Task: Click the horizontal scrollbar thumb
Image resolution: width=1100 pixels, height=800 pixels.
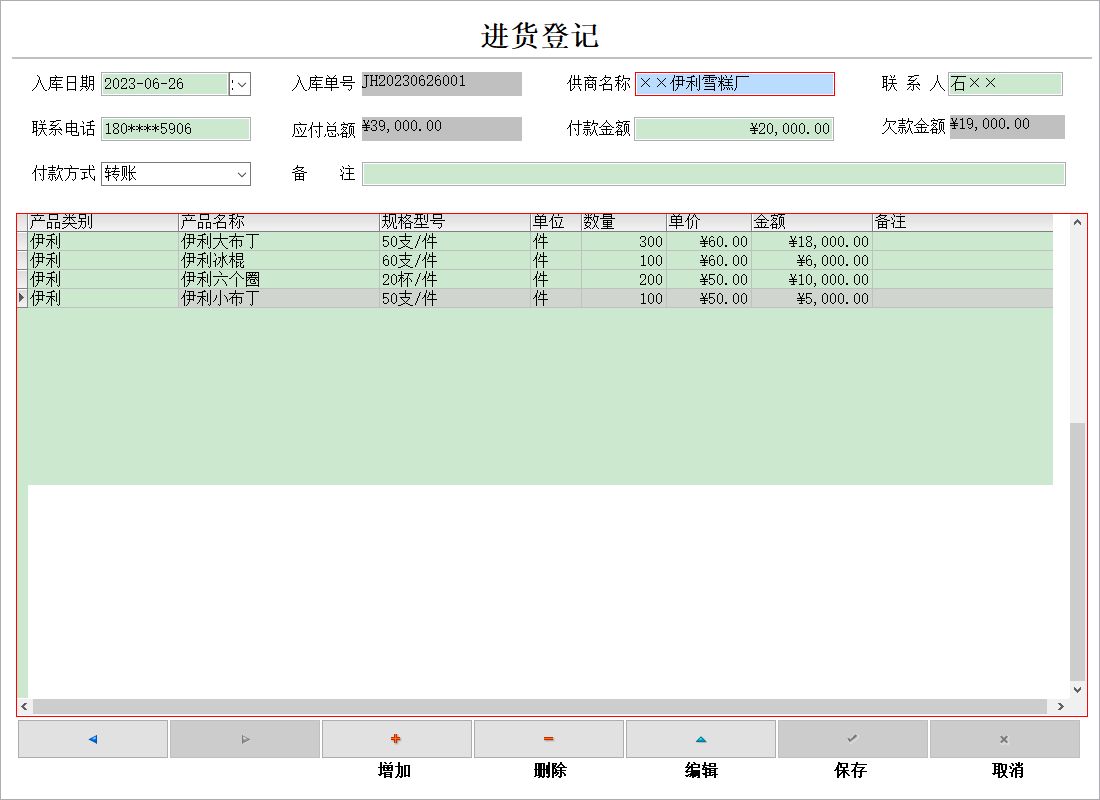Action: pos(539,707)
